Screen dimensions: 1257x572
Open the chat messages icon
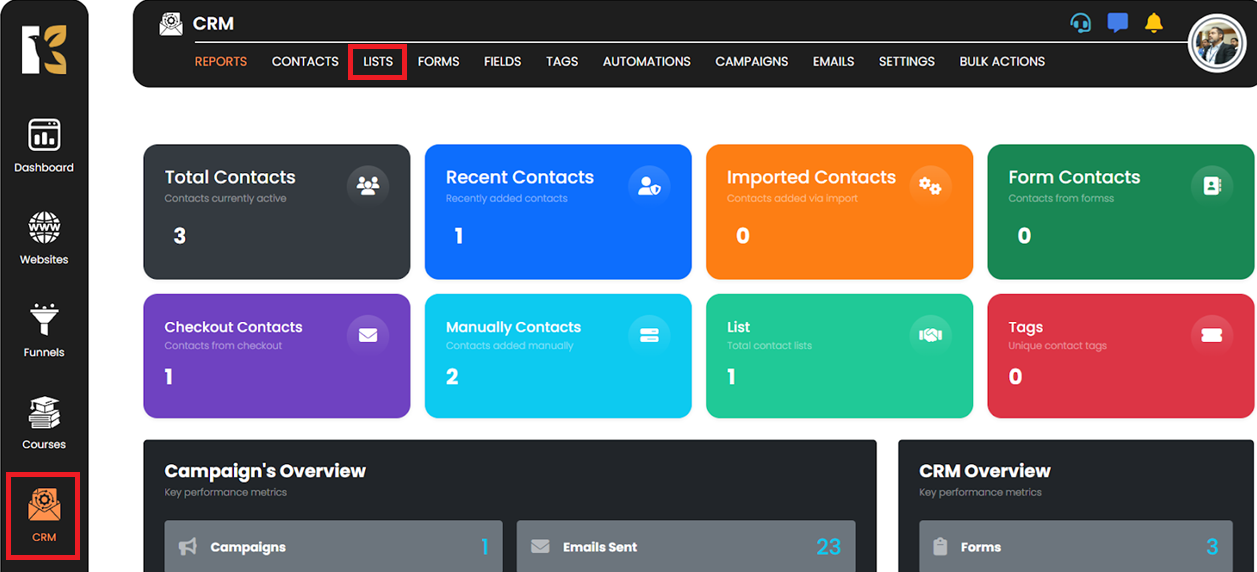(x=1118, y=23)
